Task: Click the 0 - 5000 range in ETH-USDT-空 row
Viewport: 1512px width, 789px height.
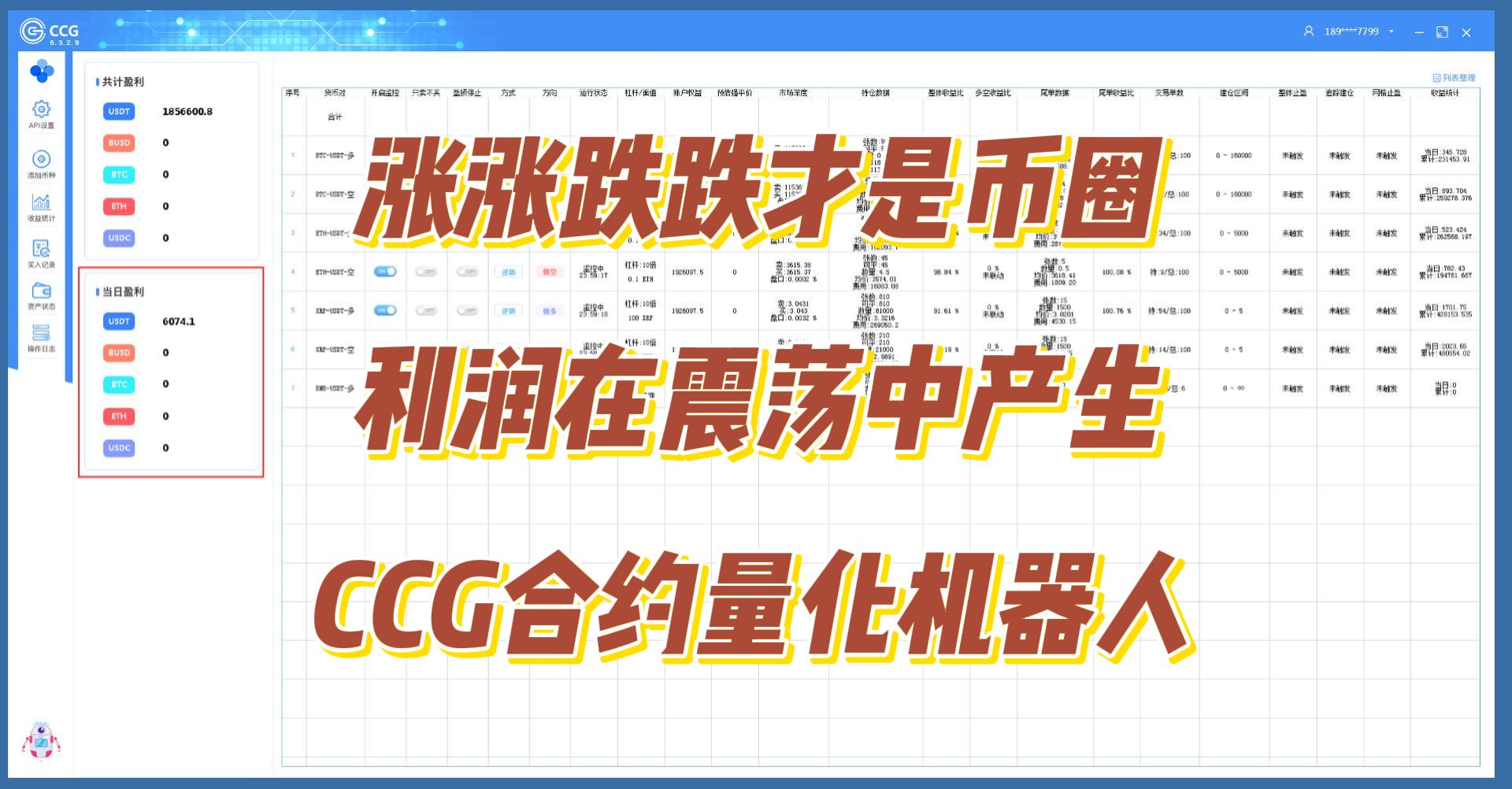Action: 1234,272
